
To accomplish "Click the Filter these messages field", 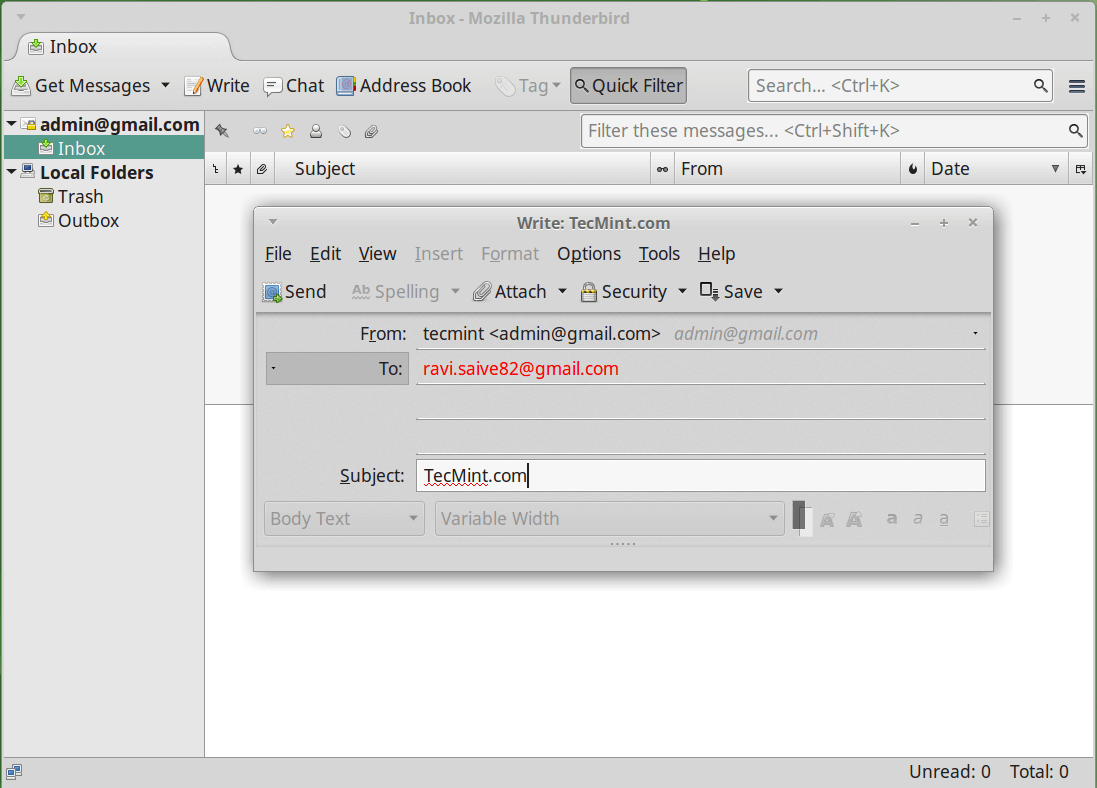I will click(834, 131).
